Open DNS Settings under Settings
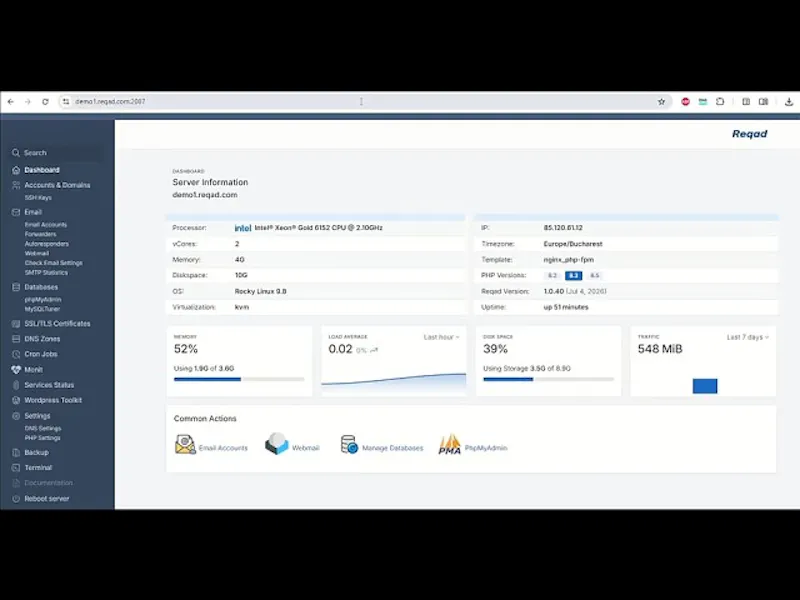Viewport: 800px width, 600px height. coord(43,429)
